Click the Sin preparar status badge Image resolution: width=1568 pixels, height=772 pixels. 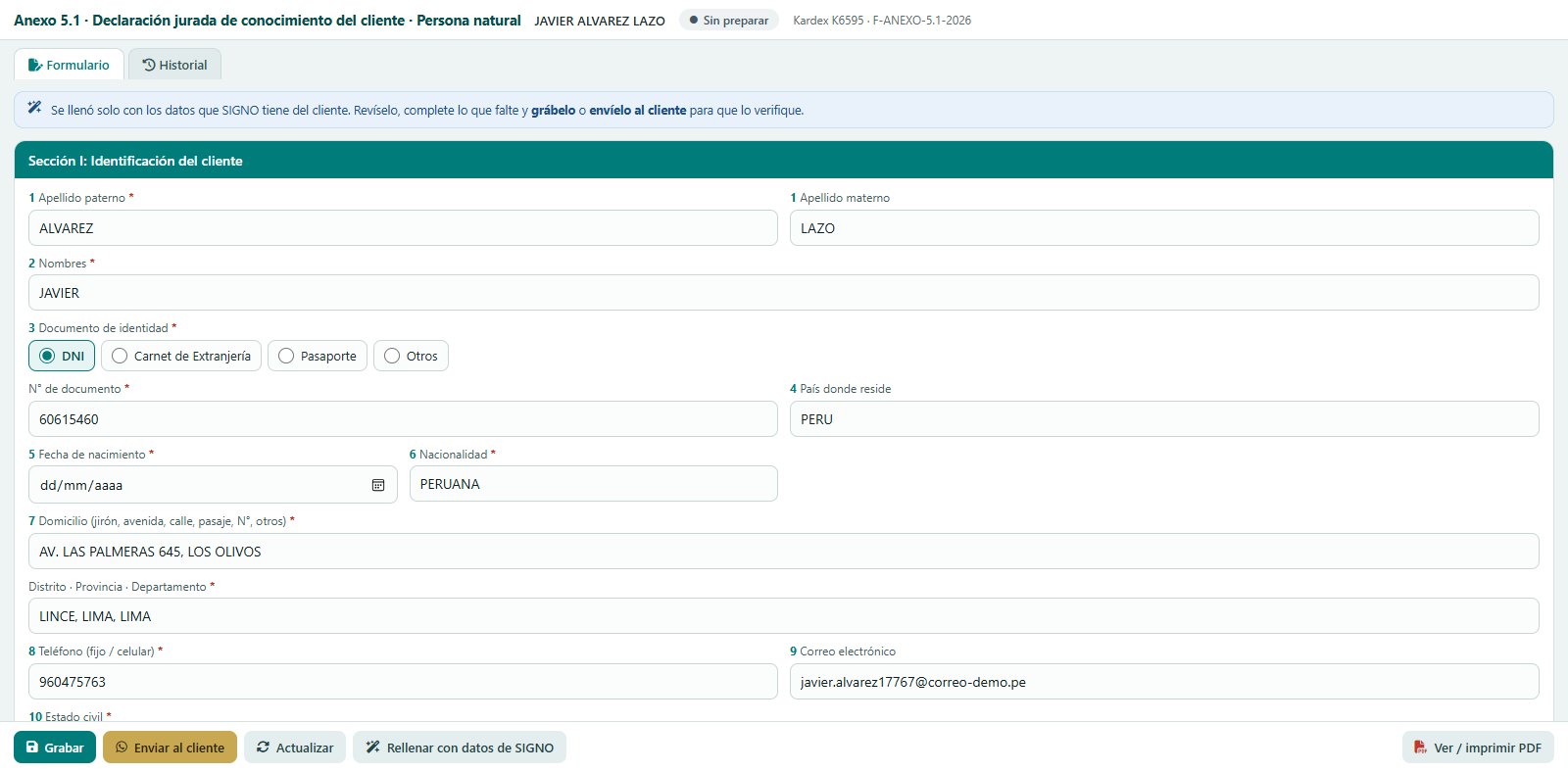coord(729,20)
